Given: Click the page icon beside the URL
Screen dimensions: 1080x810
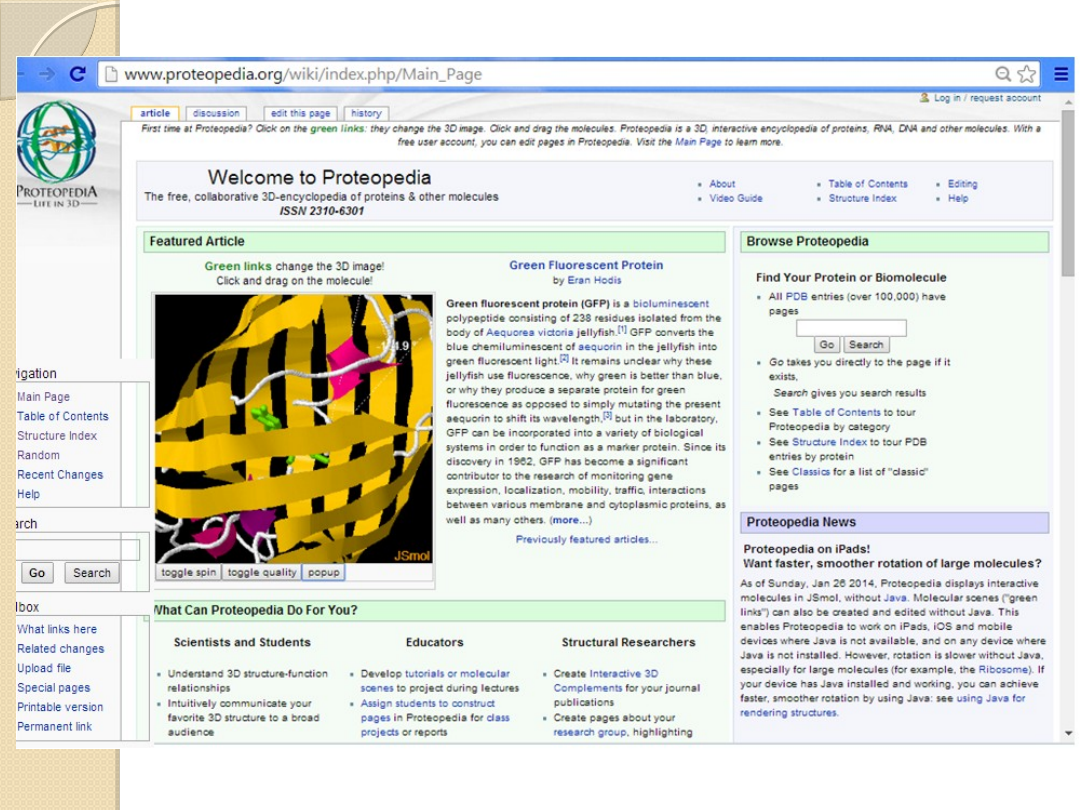Looking at the screenshot, I should point(113,73).
